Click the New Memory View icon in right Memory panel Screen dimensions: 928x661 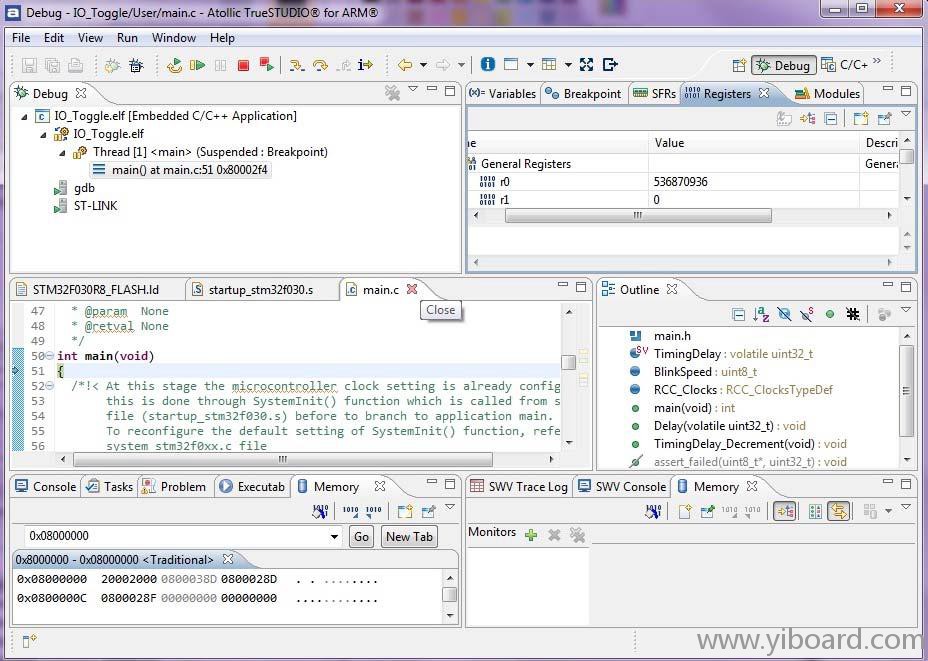pyautogui.click(x=685, y=511)
